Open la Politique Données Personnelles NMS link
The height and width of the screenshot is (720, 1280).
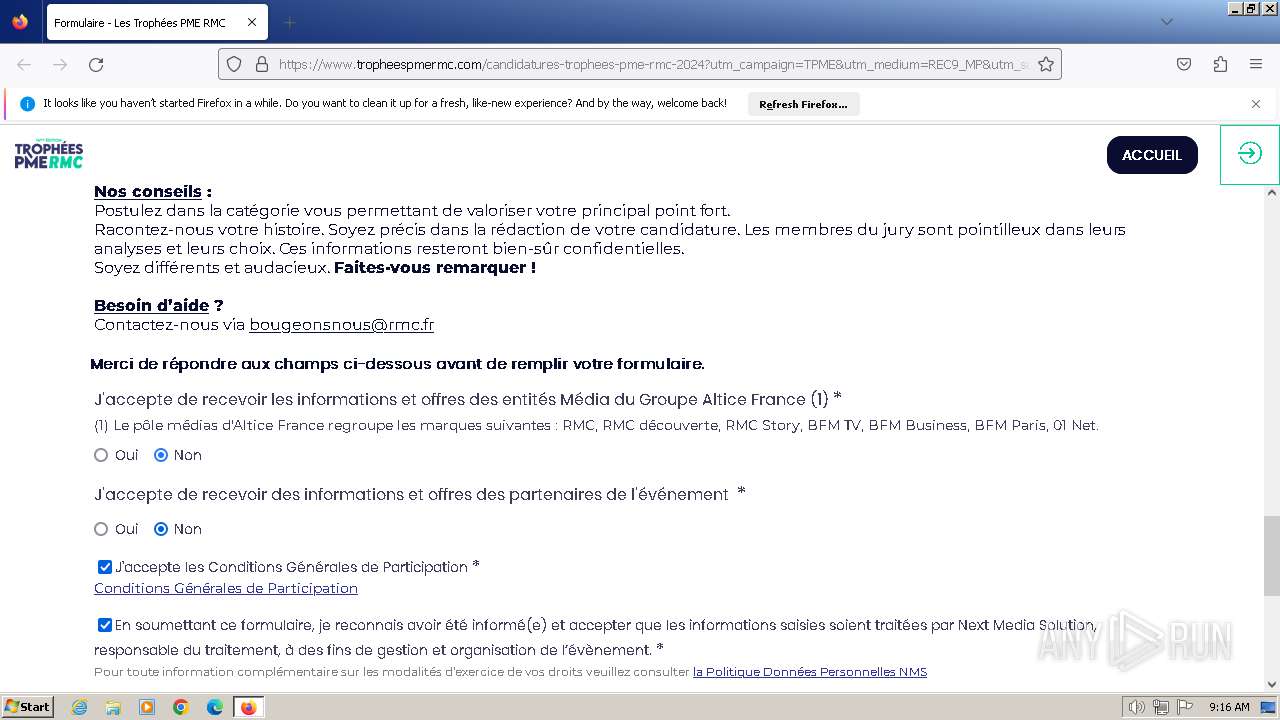(x=810, y=672)
